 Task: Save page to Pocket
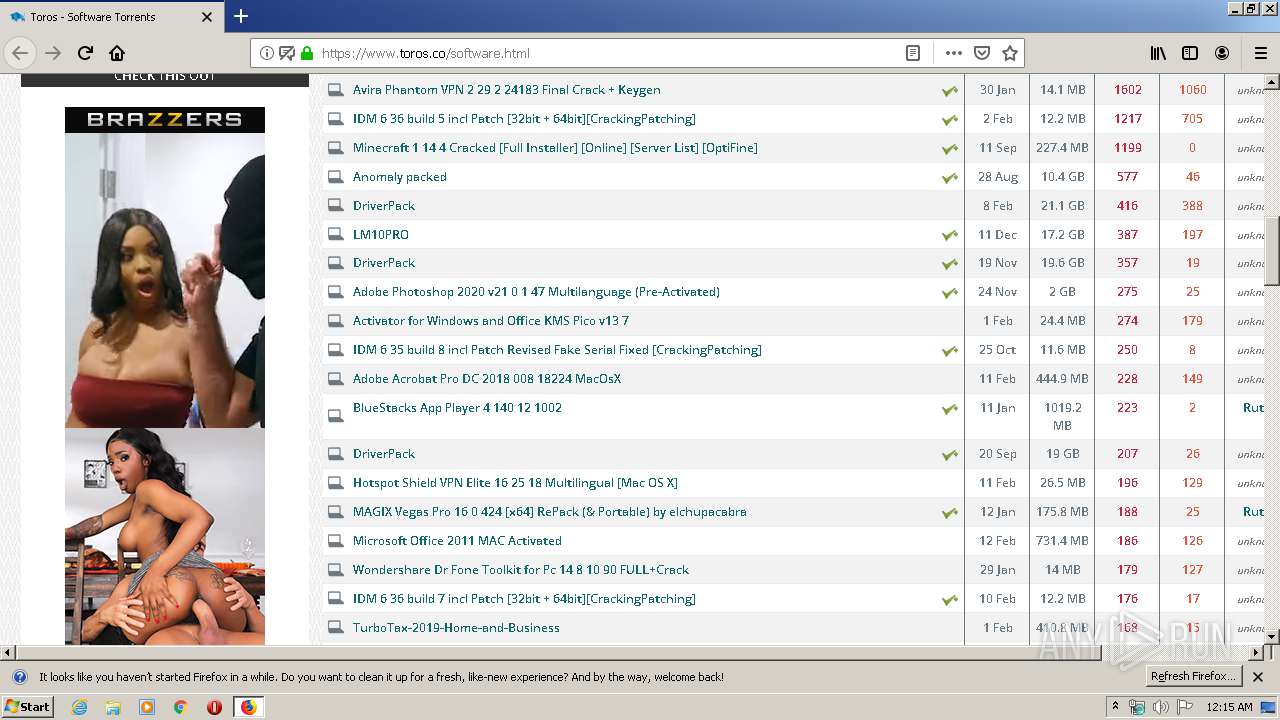tap(982, 53)
